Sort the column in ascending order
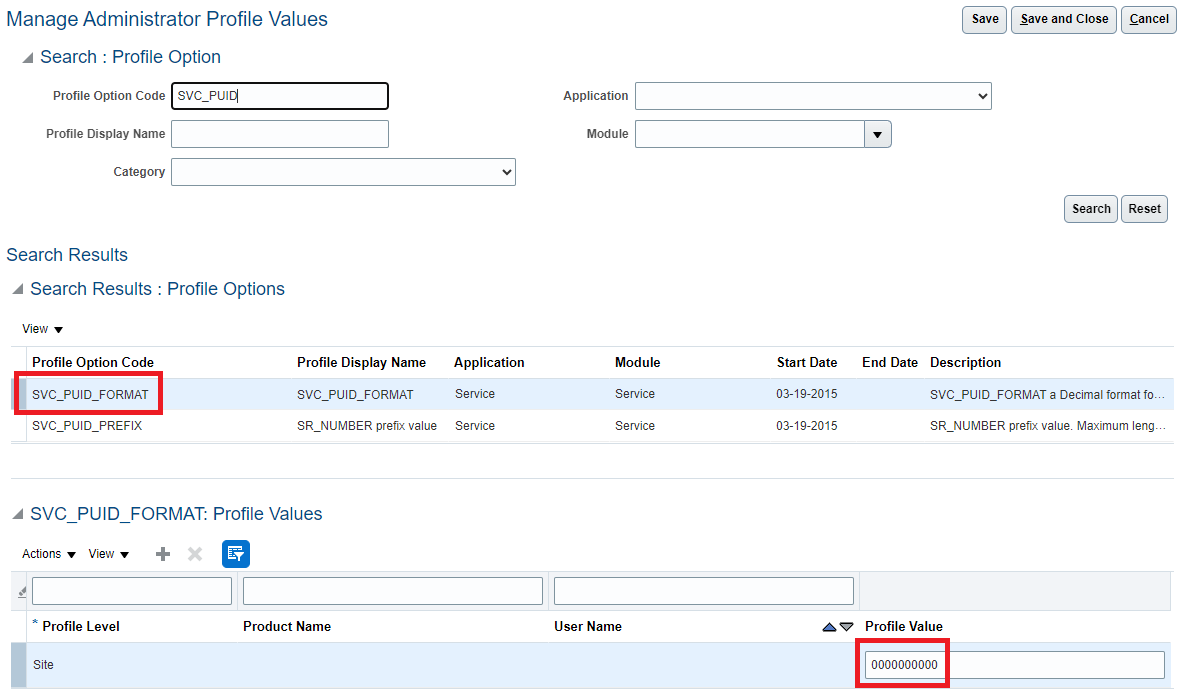This screenshot has height=690, width=1182. point(828,626)
